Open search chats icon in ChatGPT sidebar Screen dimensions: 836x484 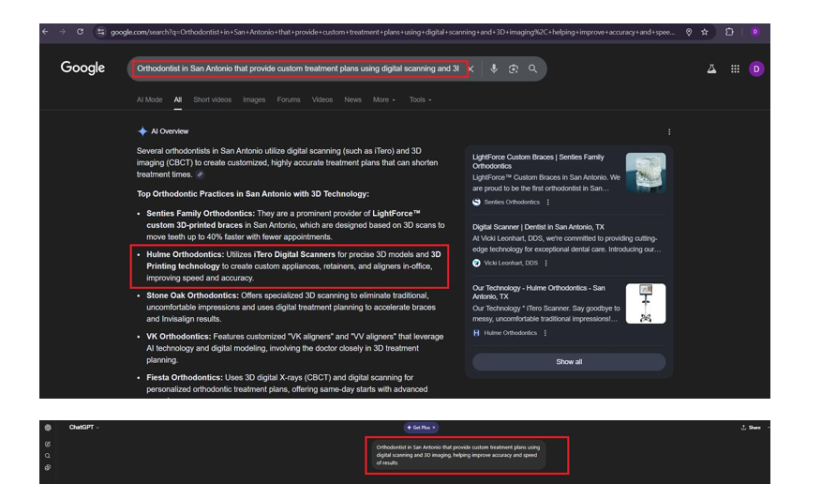tap(48, 456)
